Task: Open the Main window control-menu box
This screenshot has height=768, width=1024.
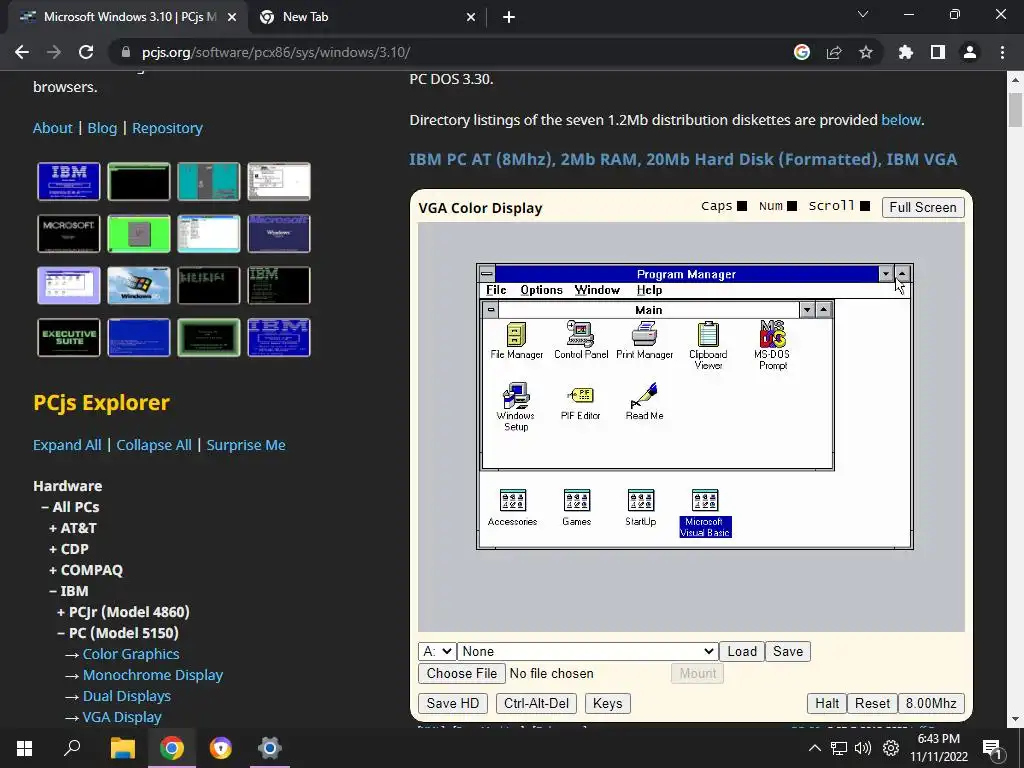Action: pyautogui.click(x=490, y=310)
